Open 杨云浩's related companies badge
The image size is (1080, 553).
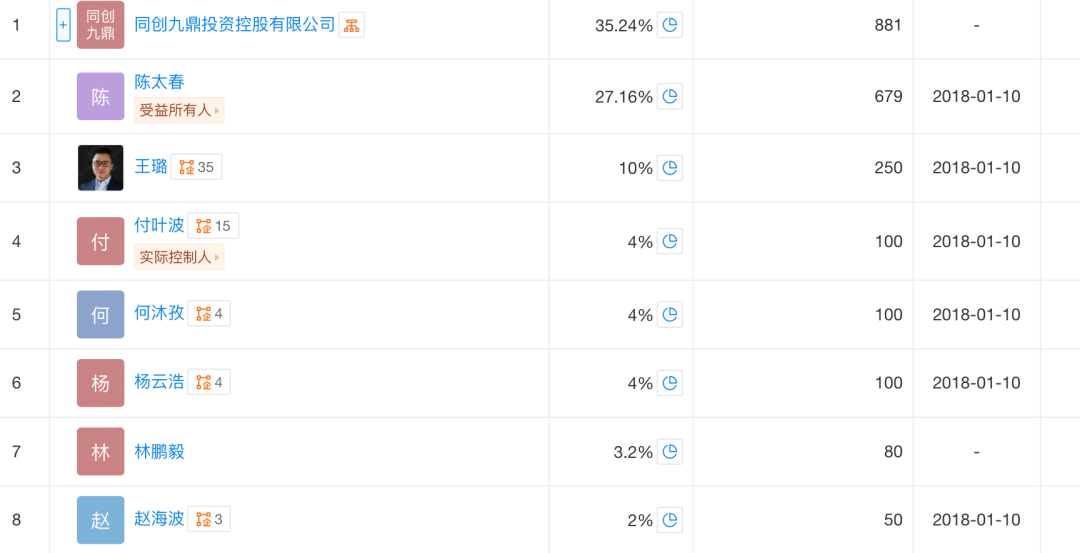tap(209, 382)
